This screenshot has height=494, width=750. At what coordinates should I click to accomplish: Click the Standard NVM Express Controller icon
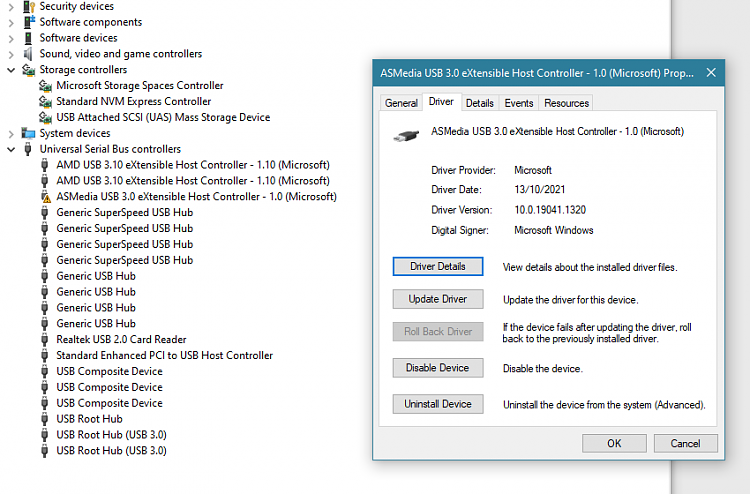pos(45,101)
